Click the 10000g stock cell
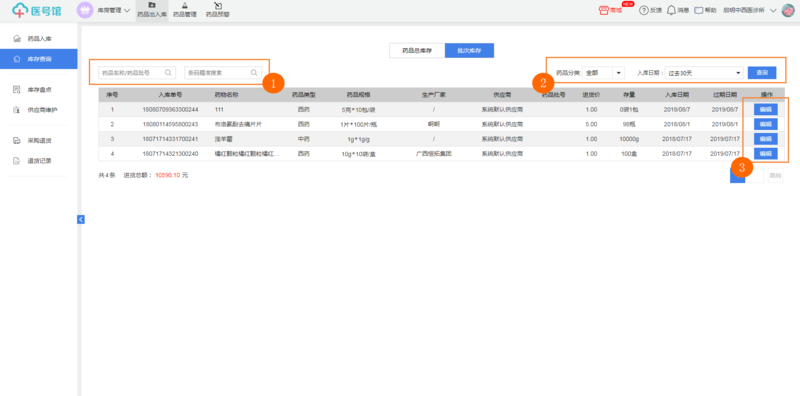Screen dimensions: 800x396 629,139
